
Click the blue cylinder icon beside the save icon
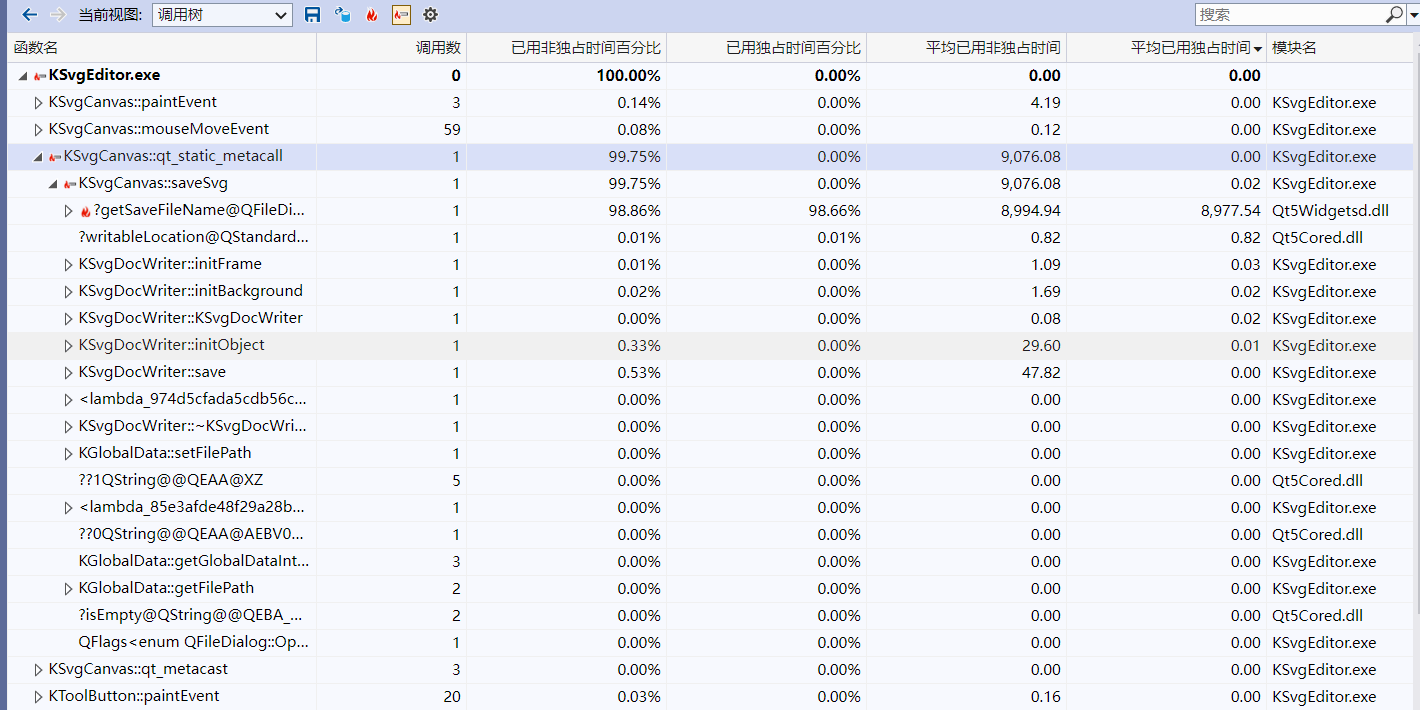click(x=343, y=15)
